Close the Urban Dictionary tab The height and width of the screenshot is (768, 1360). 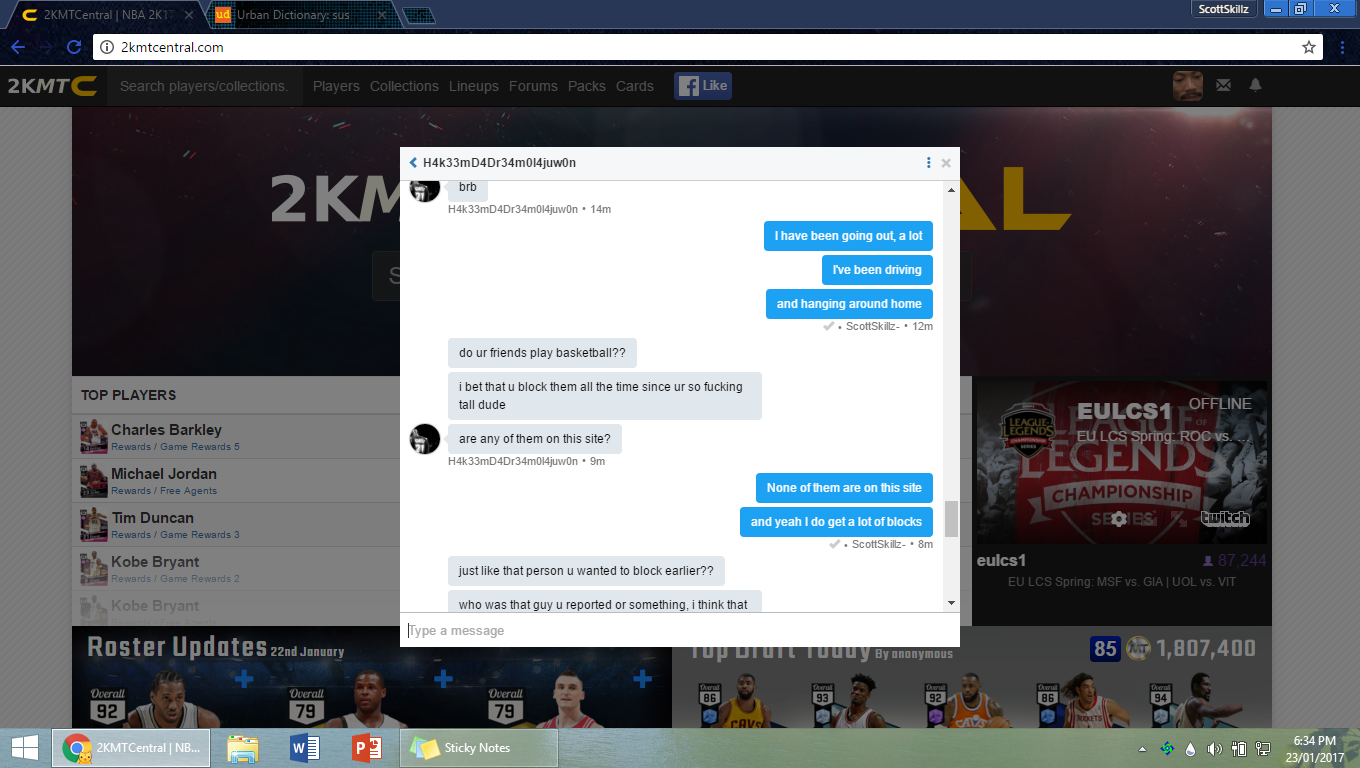(384, 15)
